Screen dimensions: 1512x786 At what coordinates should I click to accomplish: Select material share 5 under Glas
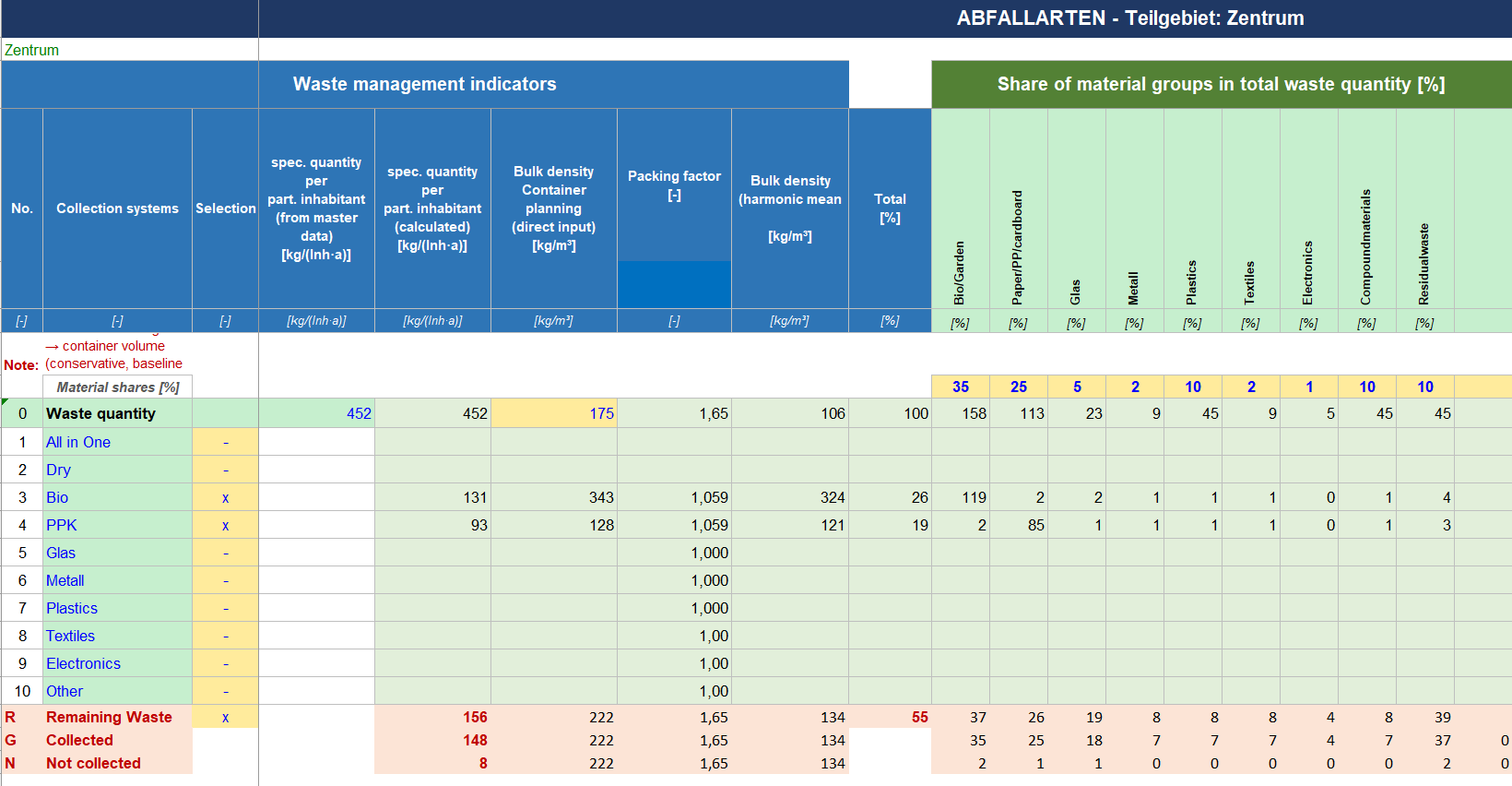click(x=1077, y=387)
